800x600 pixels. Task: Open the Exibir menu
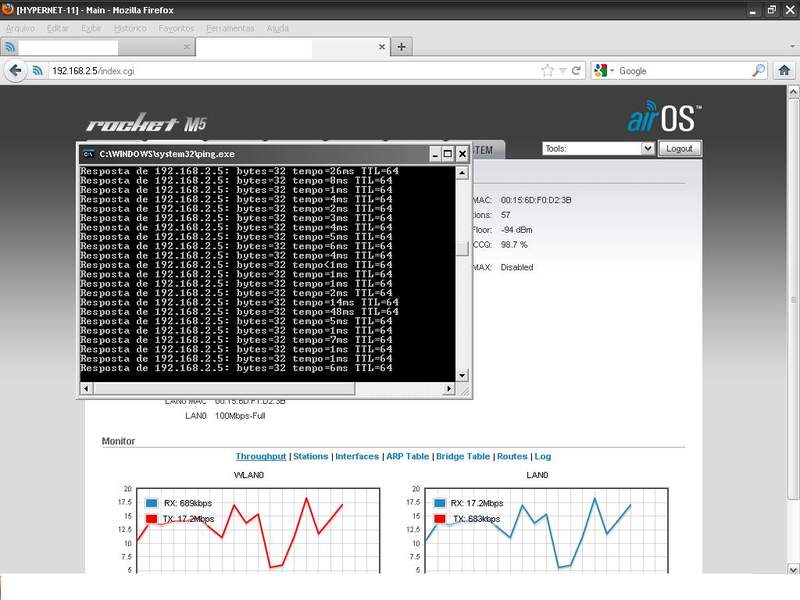pyautogui.click(x=91, y=28)
